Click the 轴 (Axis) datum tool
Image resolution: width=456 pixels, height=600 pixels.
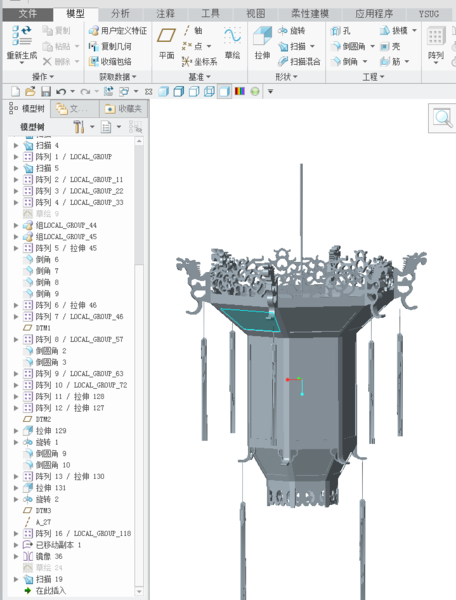(x=193, y=31)
